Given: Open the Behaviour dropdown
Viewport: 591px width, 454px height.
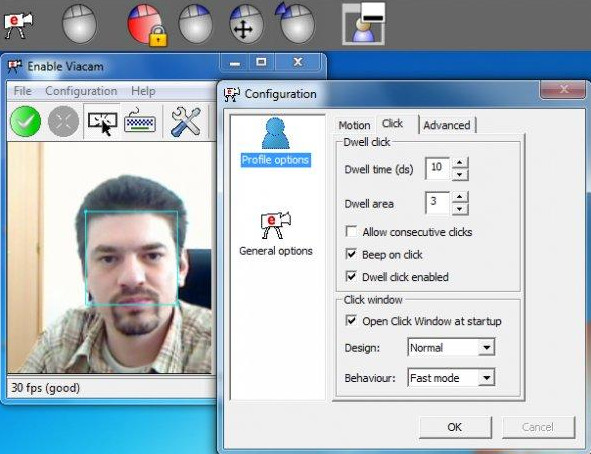Looking at the screenshot, I should click(x=451, y=377).
